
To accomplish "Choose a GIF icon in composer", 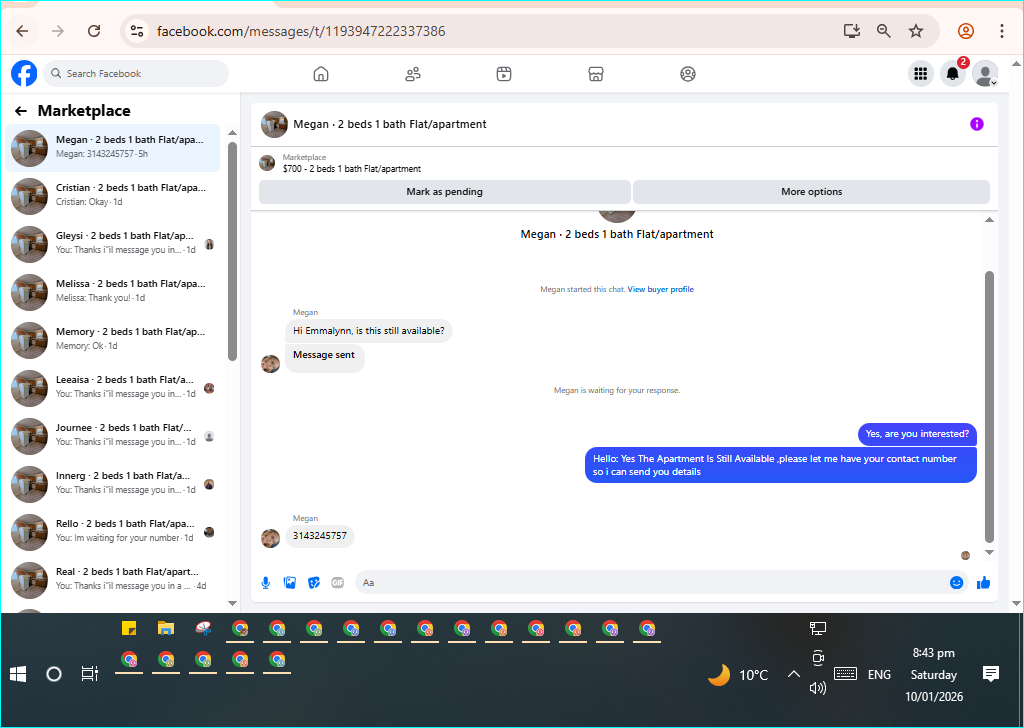I will pos(338,582).
